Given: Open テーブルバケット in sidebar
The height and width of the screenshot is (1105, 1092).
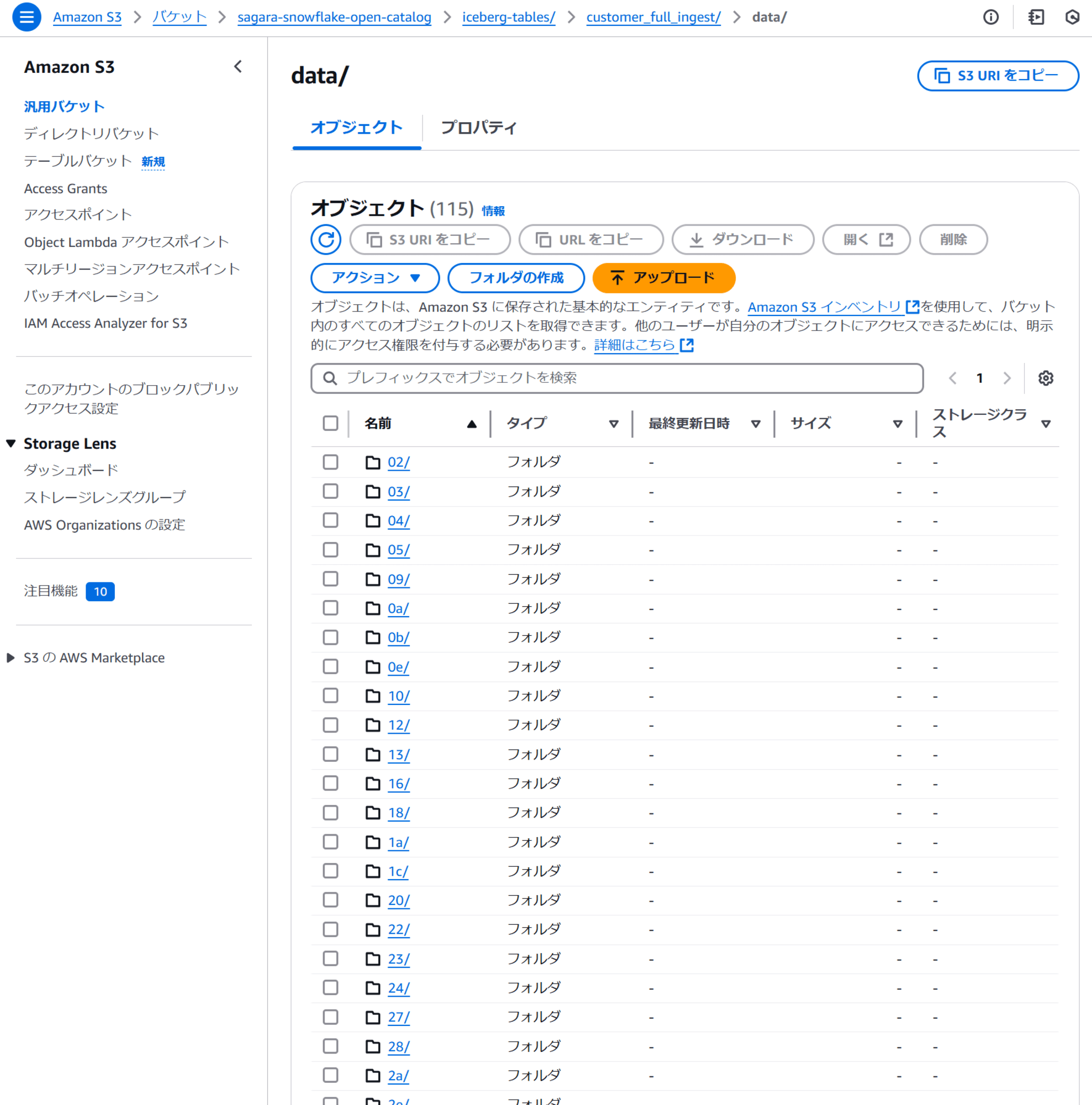Looking at the screenshot, I should [78, 161].
